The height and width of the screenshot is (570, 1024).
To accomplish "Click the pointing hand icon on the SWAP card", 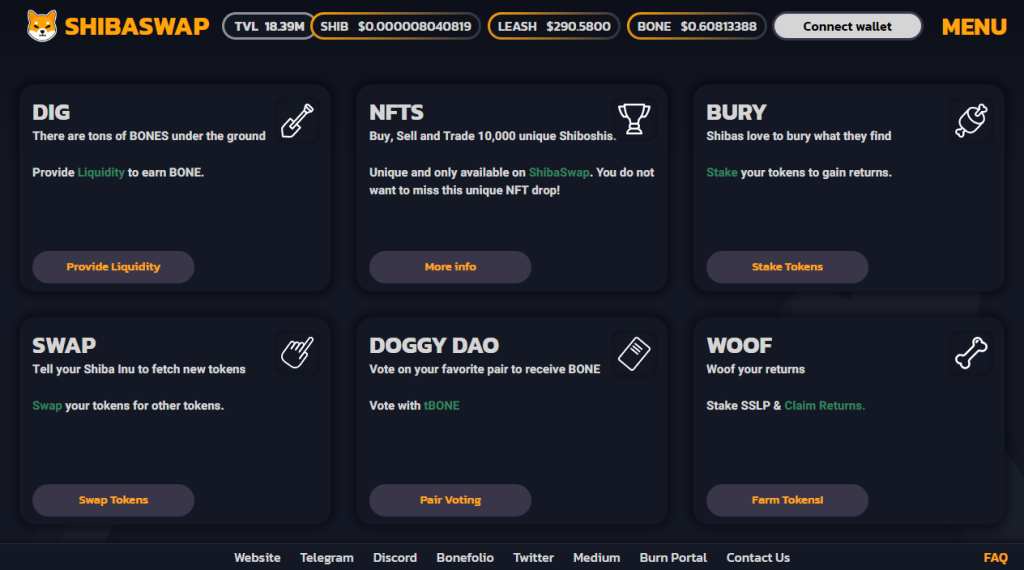I will [x=297, y=353].
